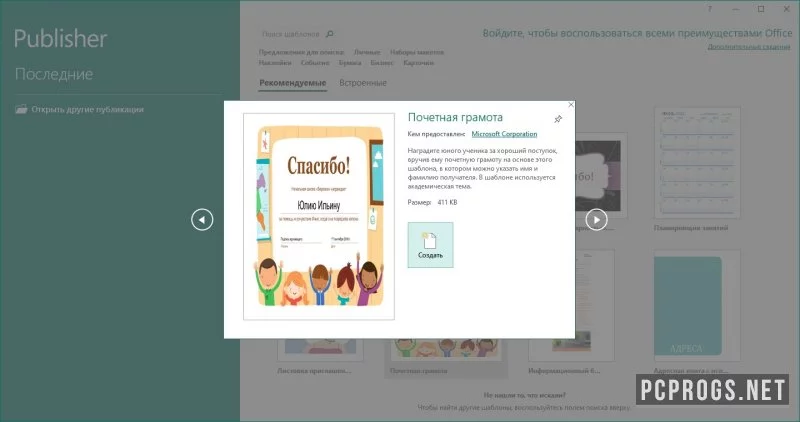This screenshot has height=422, width=800.
Task: Click the Publisher title text
Action: pyautogui.click(x=60, y=39)
